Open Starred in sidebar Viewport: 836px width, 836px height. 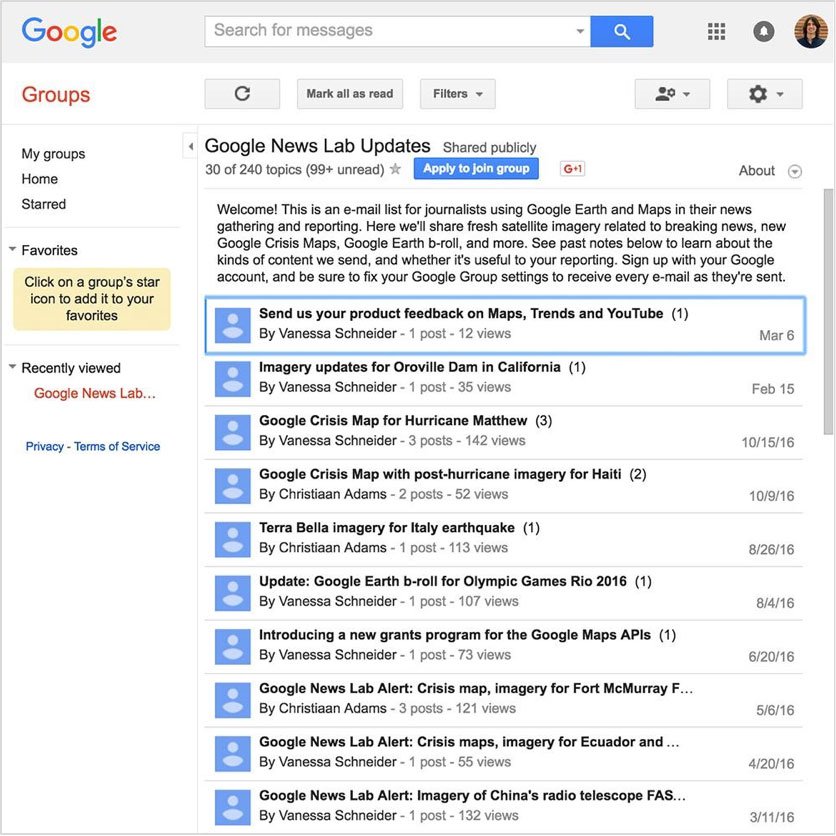[44, 204]
